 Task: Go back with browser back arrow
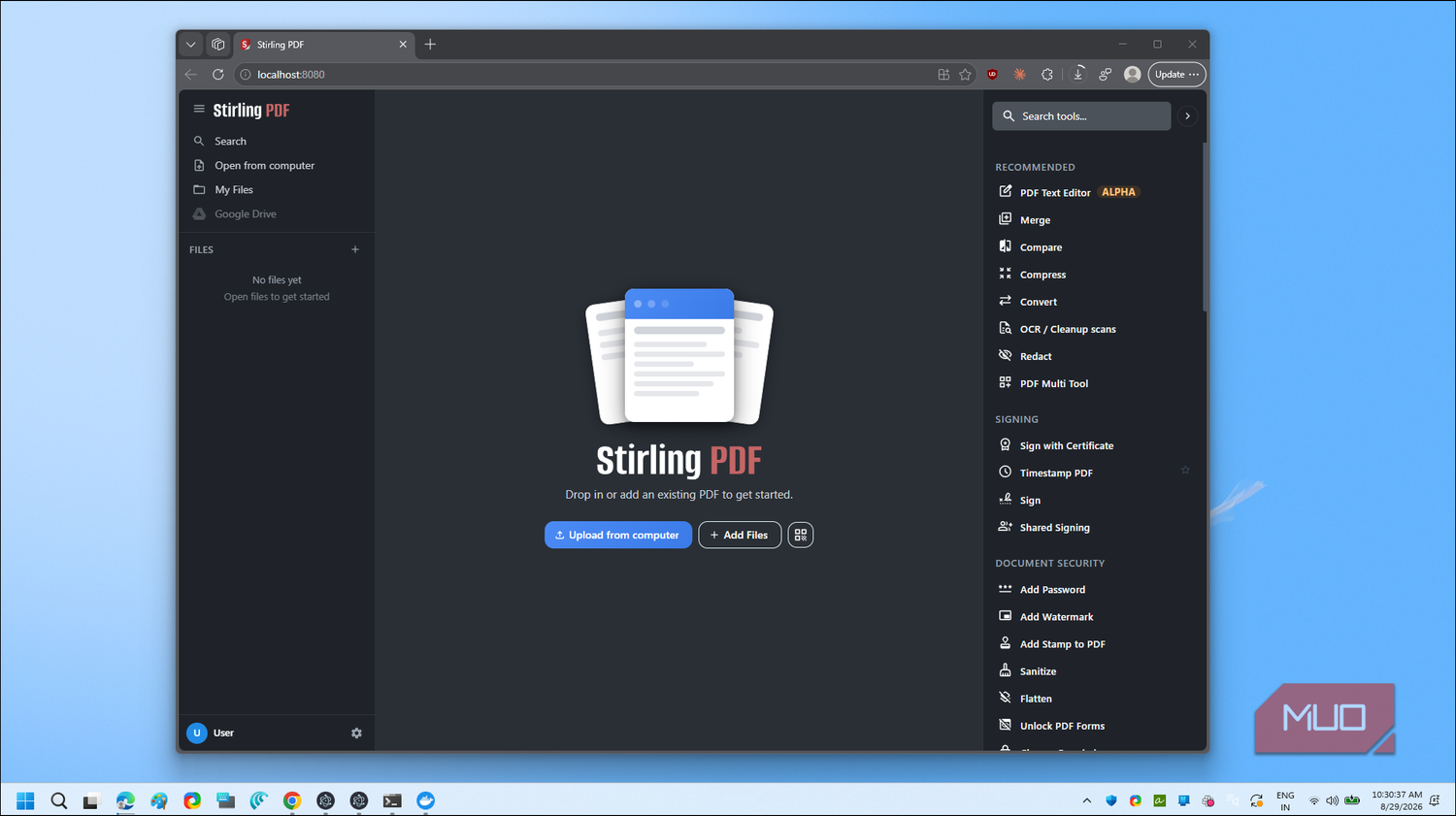191,74
